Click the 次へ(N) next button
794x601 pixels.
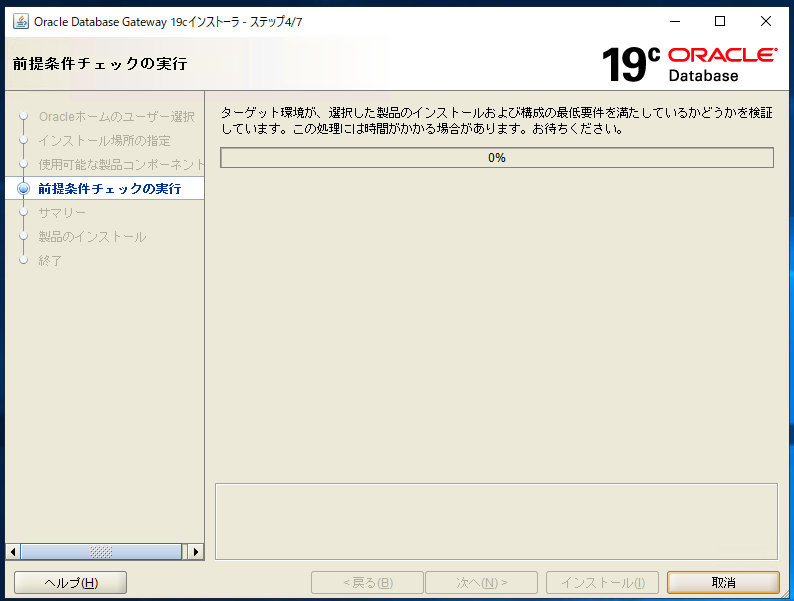[482, 583]
